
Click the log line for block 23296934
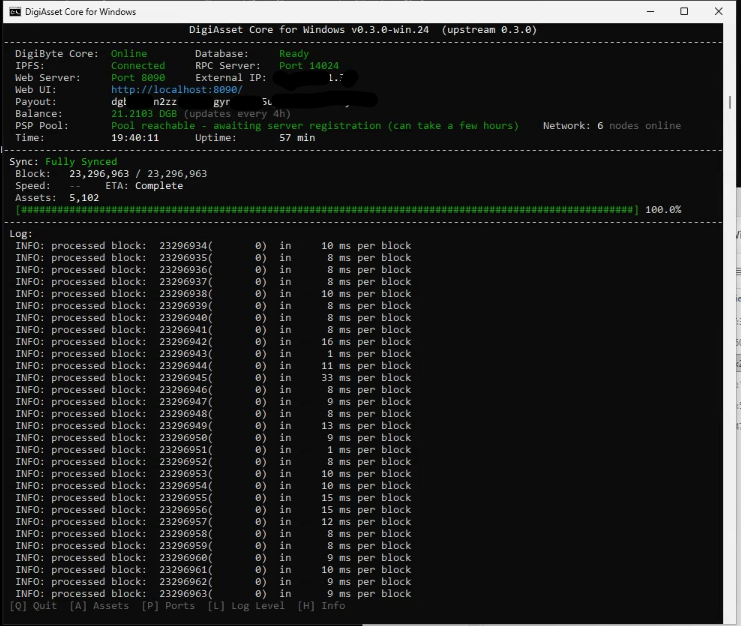[x=213, y=246]
